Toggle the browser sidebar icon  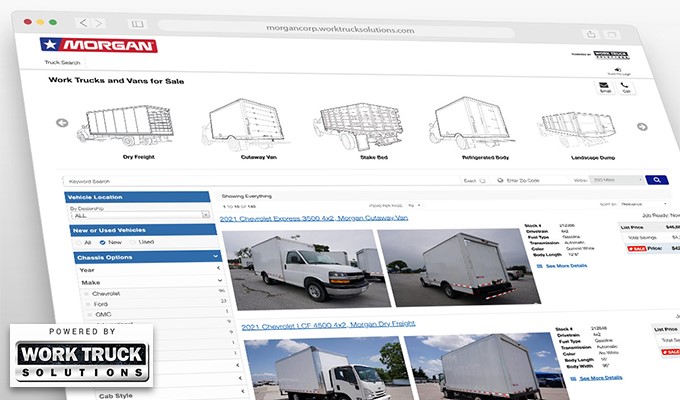pyautogui.click(x=137, y=24)
